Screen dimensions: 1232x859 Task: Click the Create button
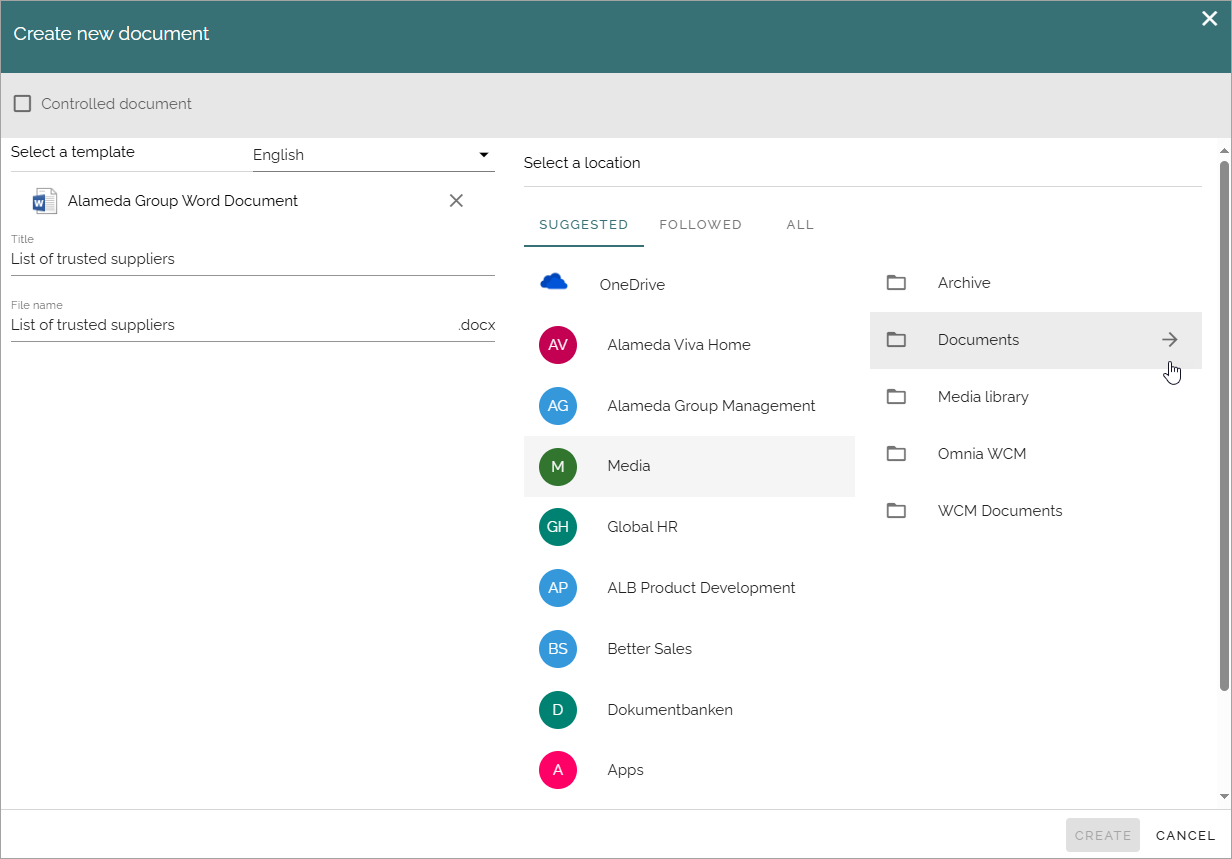coord(1103,835)
